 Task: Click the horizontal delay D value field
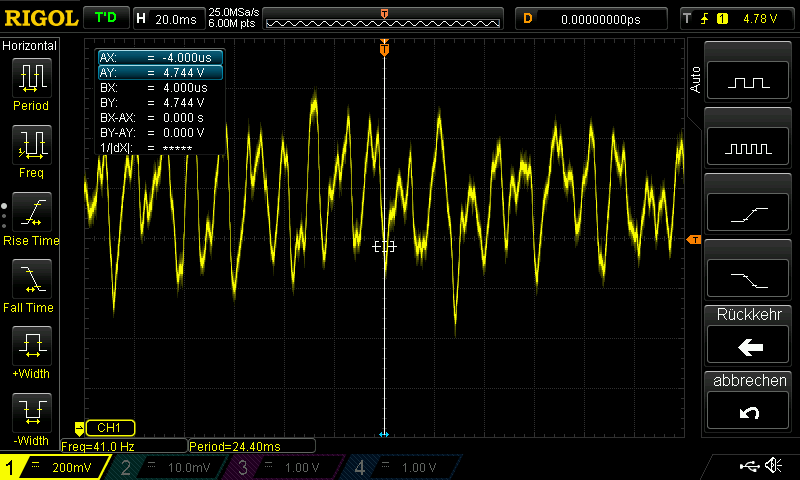click(x=591, y=19)
